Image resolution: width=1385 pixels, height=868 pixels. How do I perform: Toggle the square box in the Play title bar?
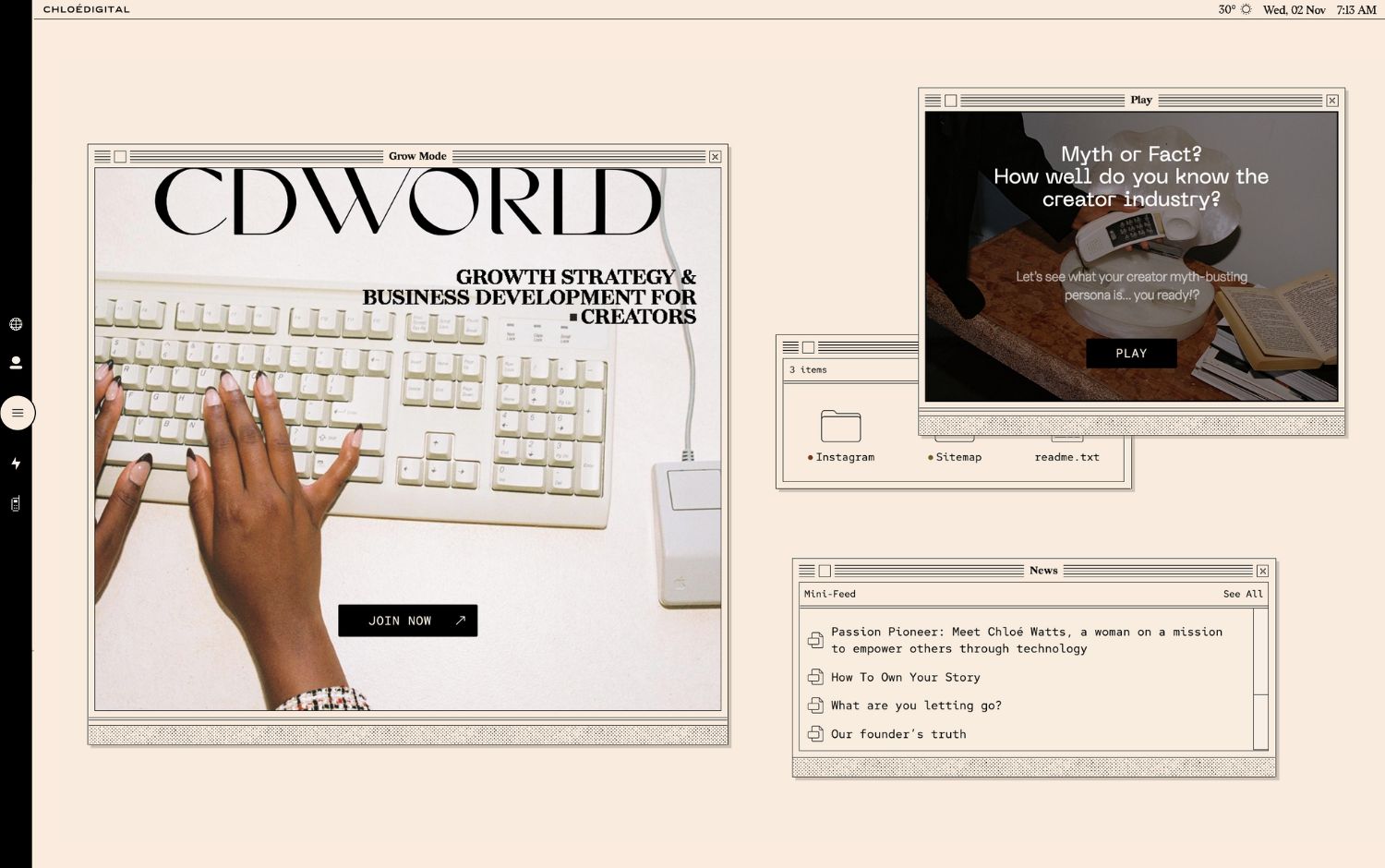point(950,101)
